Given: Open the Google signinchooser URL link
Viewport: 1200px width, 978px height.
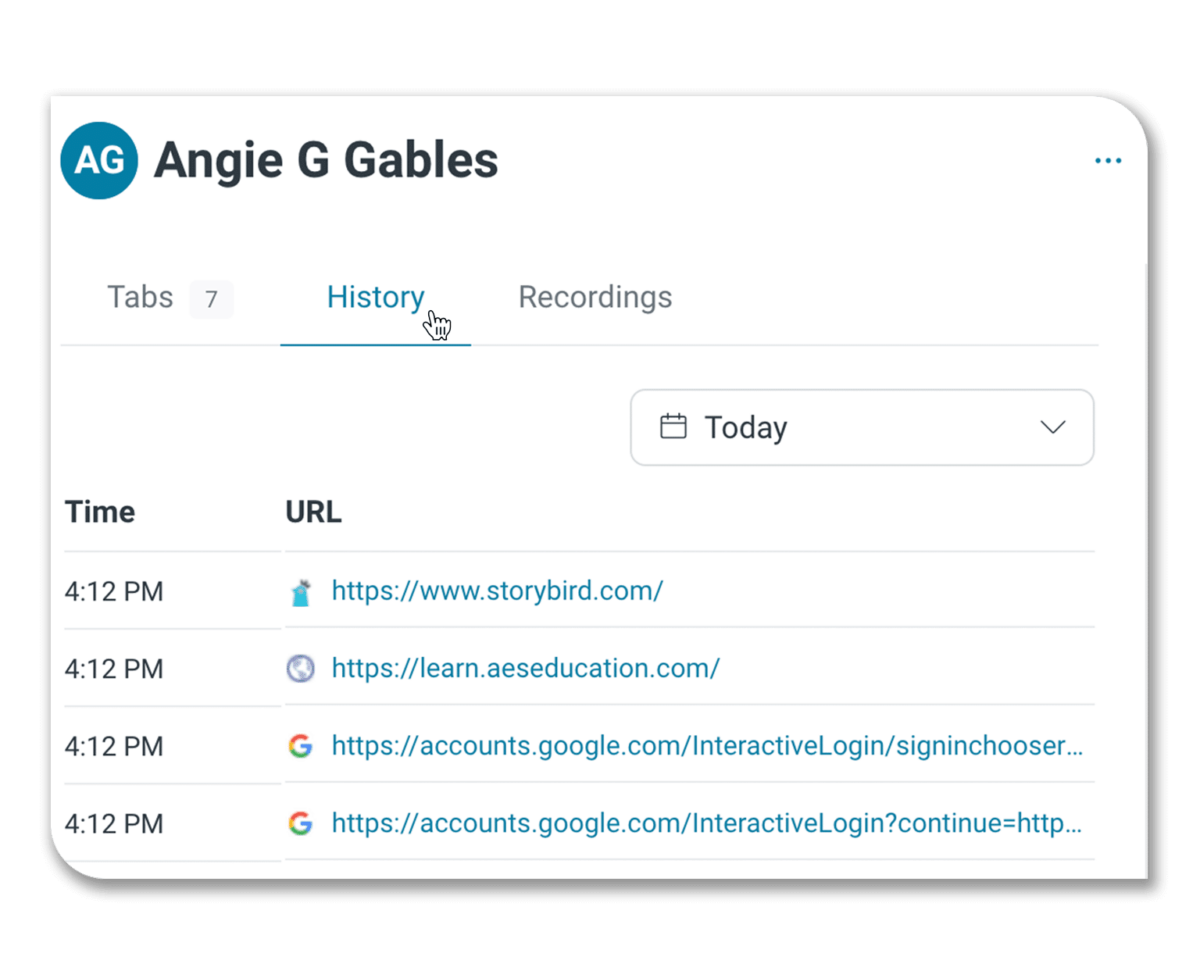Looking at the screenshot, I should coord(706,746).
